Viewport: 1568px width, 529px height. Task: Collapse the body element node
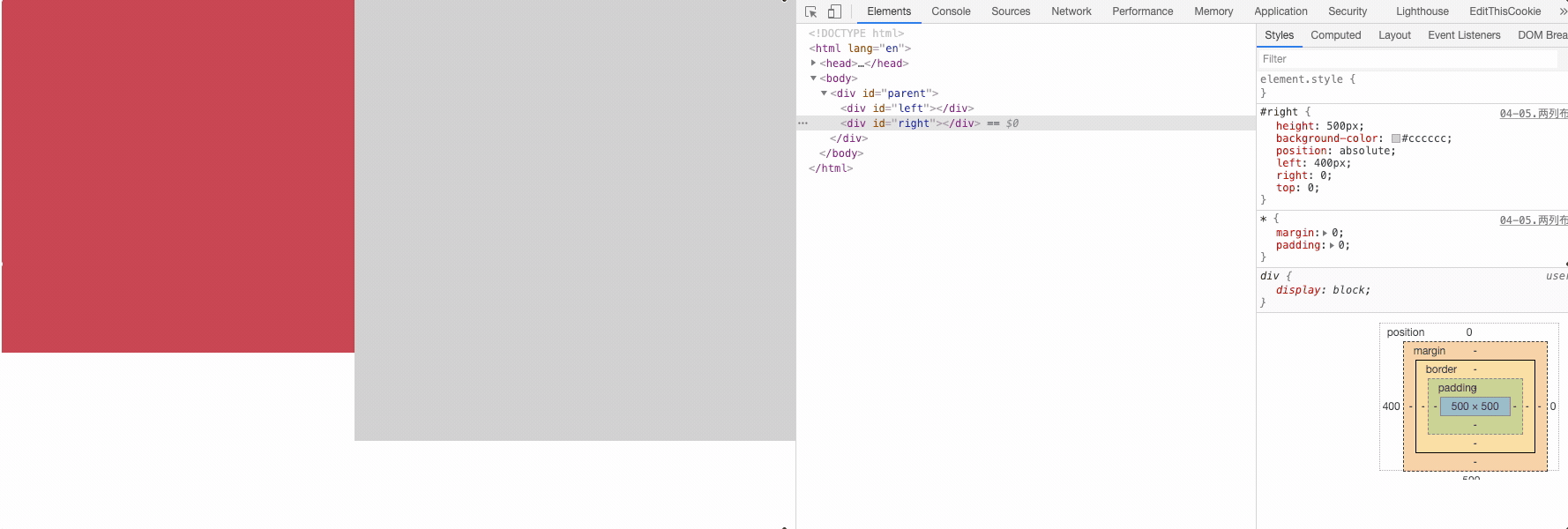pos(813,78)
